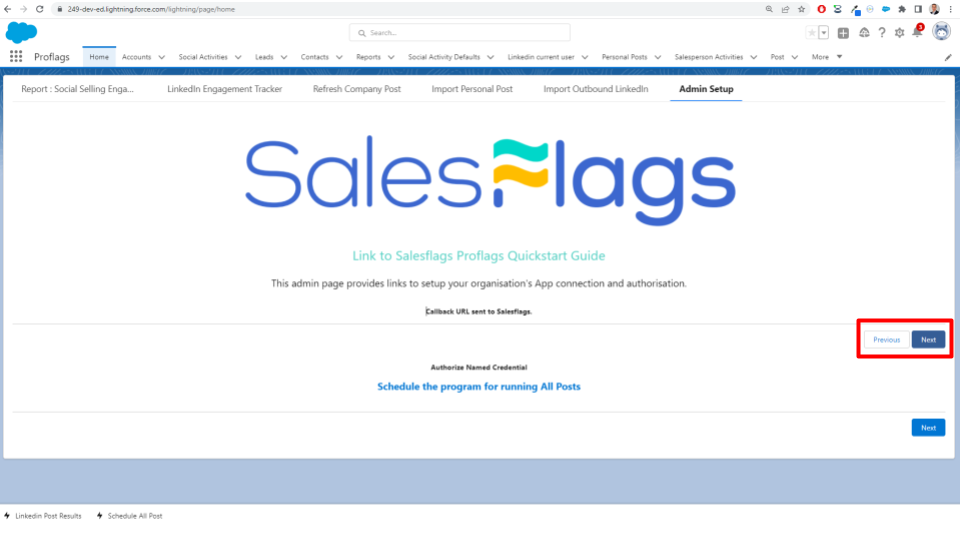Image resolution: width=960 pixels, height=540 pixels.
Task: Click the pencil edit navigation icon
Action: [x=948, y=57]
